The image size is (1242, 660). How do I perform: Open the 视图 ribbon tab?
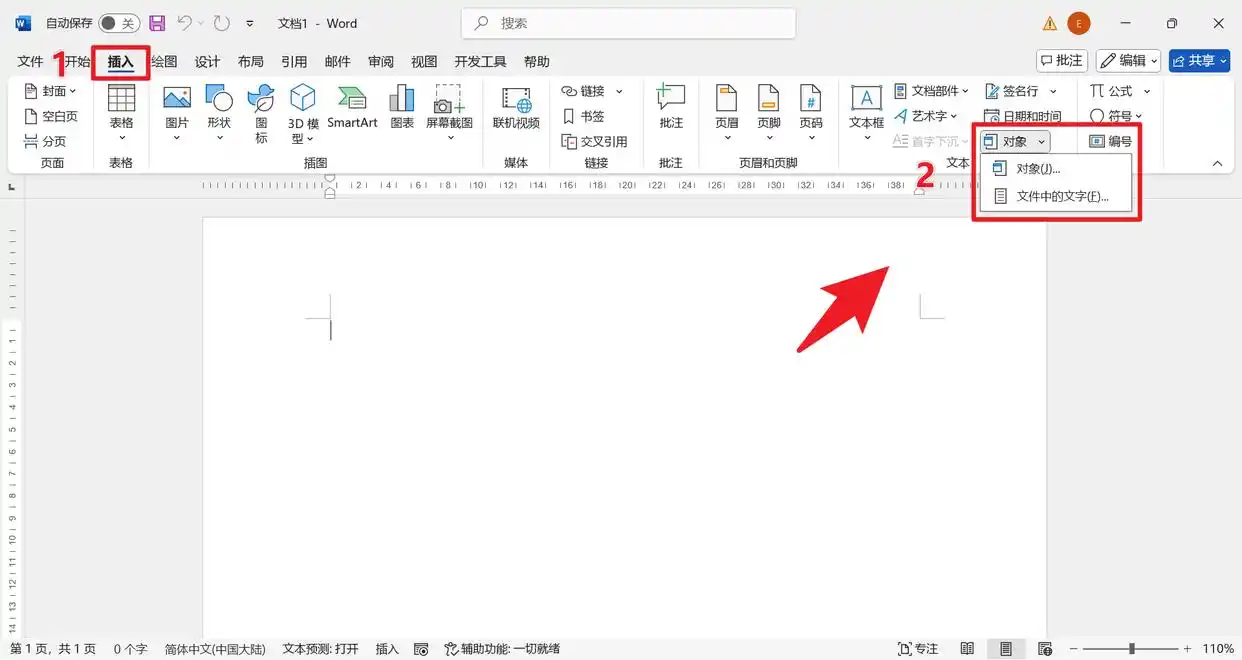point(424,61)
